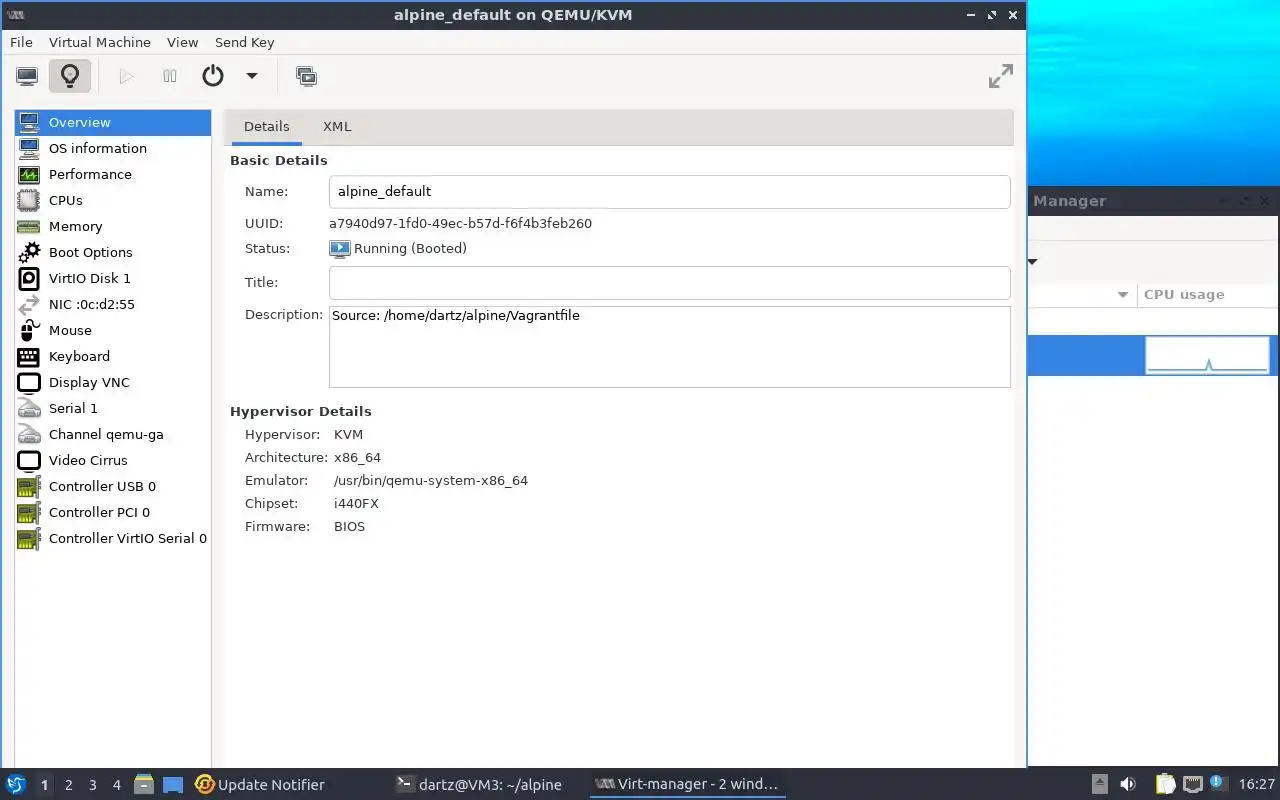The image size is (1280, 800).
Task: Switch the console to fullscreen mode
Action: [x=1001, y=76]
